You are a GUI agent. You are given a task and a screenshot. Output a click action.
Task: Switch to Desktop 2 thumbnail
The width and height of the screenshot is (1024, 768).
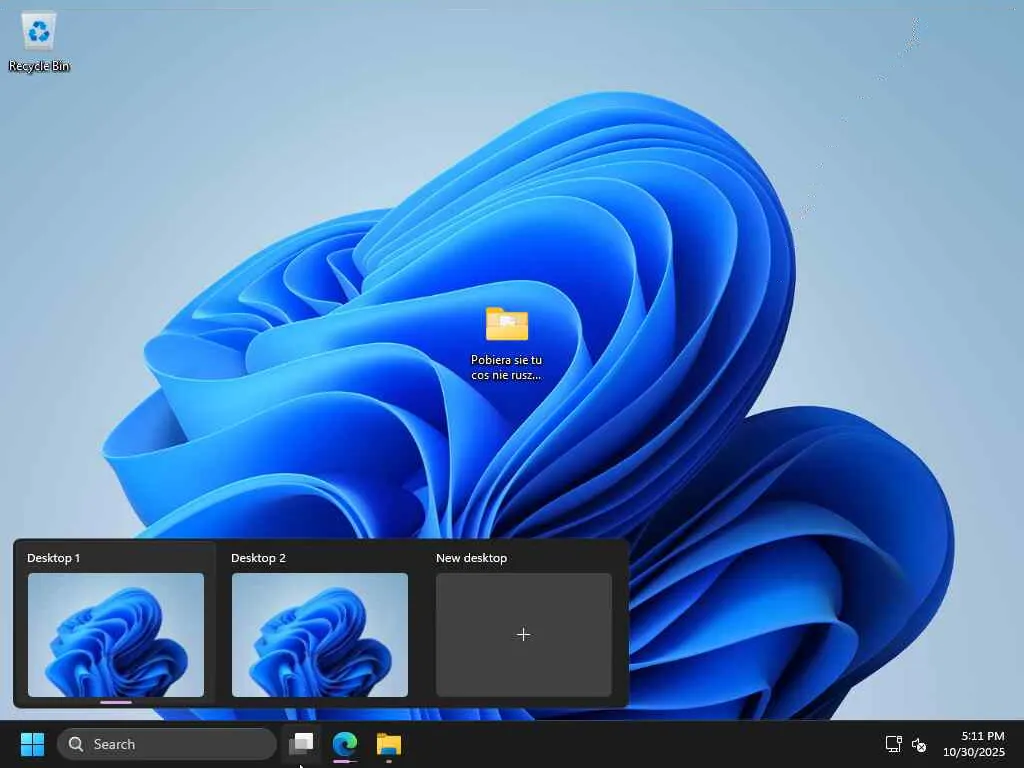[x=320, y=635]
